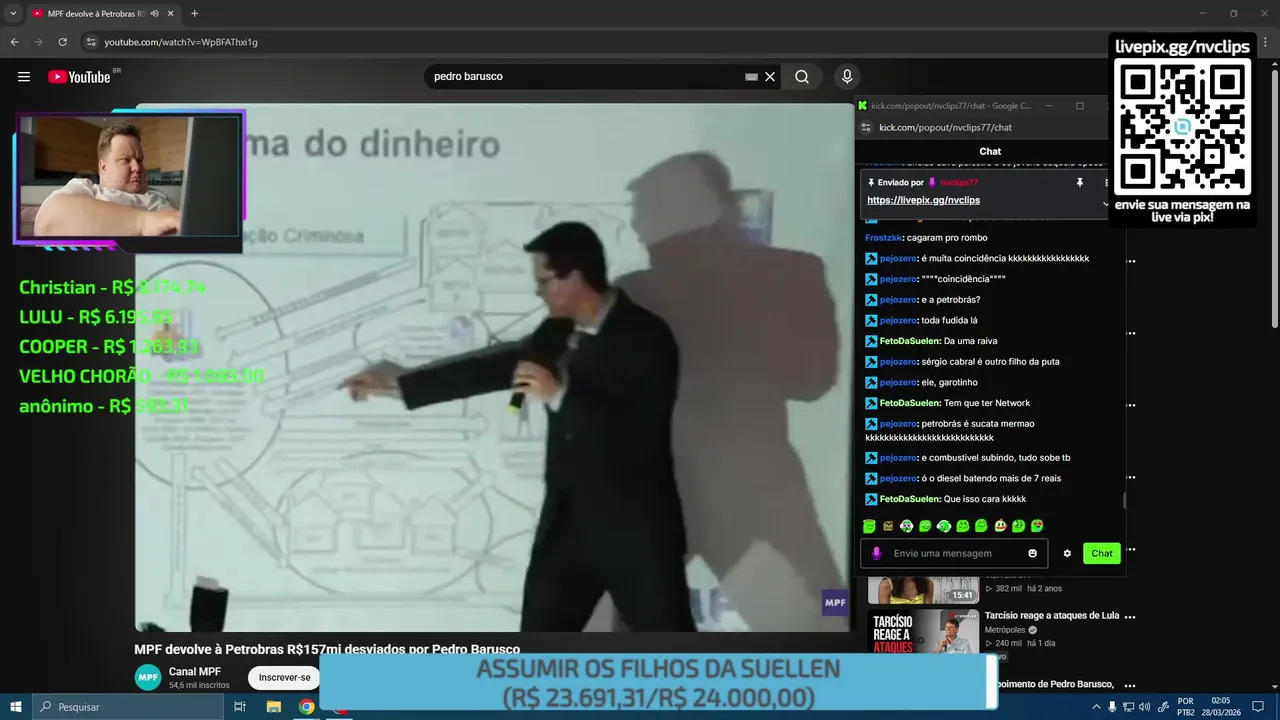Click the video player to pause
The image size is (1280, 720).
point(494,367)
